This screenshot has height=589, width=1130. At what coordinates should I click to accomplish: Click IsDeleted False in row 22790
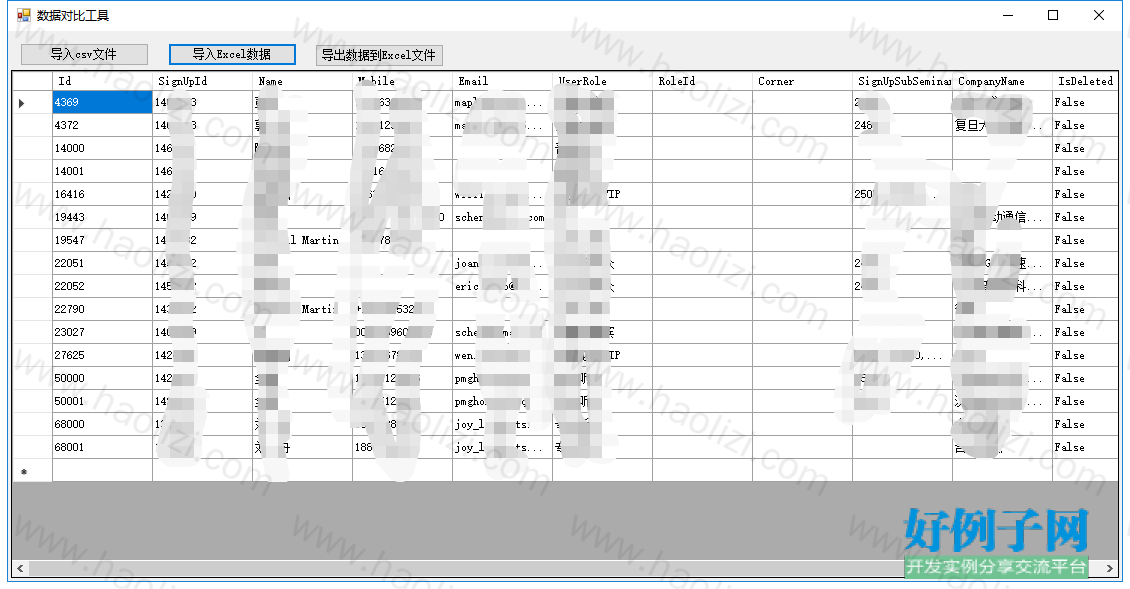click(x=1085, y=309)
